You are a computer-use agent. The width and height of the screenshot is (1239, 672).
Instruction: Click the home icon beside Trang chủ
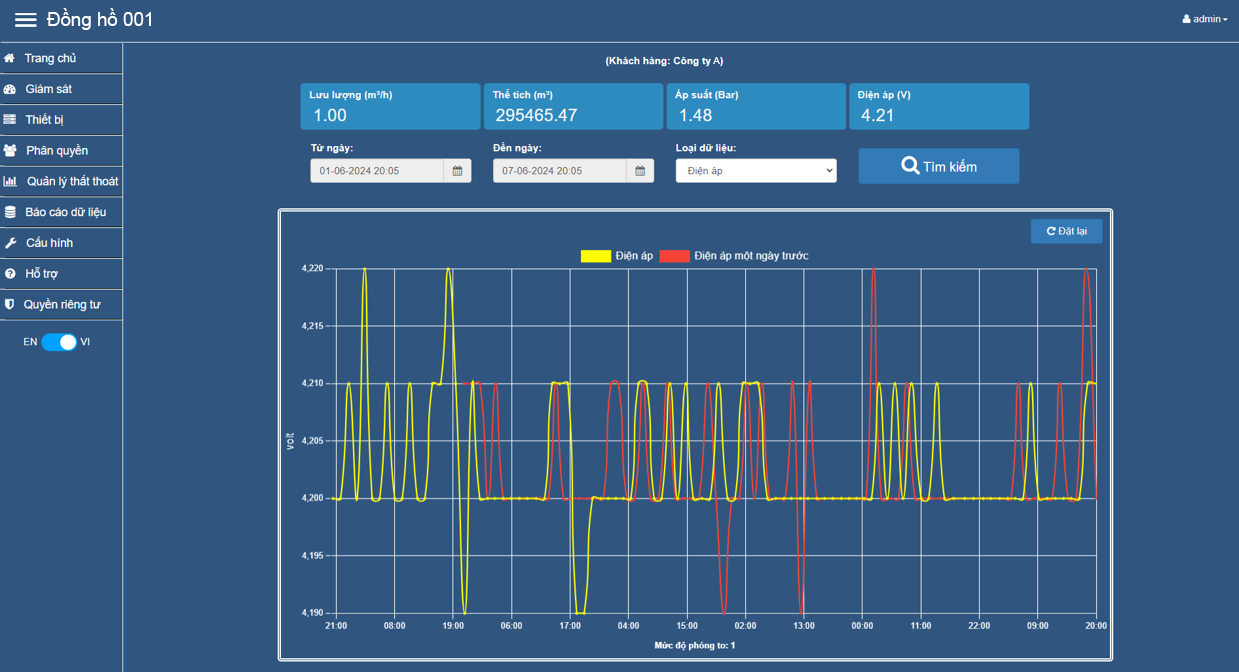tap(10, 58)
